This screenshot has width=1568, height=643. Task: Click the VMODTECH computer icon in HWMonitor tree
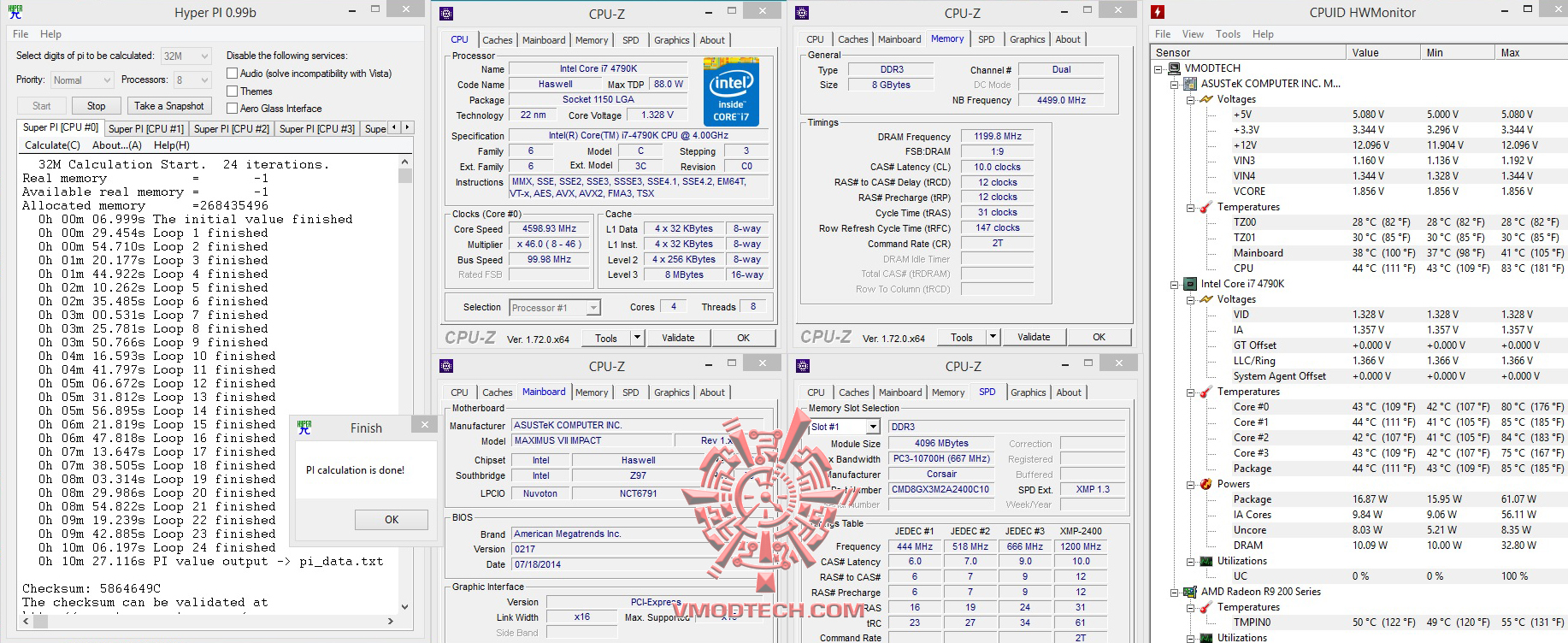[x=1175, y=68]
